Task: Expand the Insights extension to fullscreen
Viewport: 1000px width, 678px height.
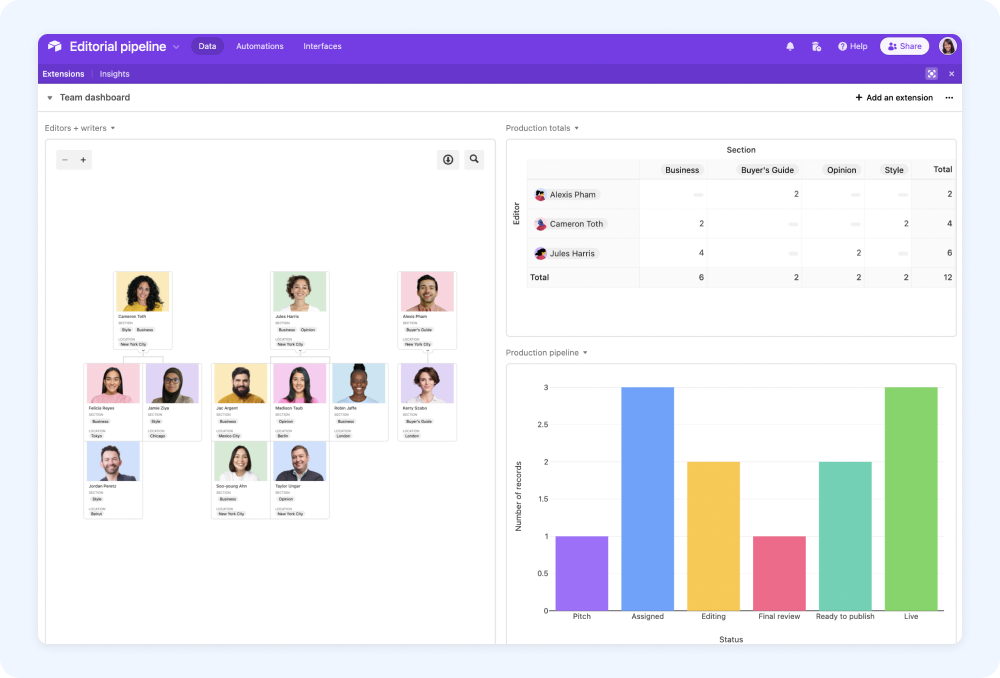Action: click(x=931, y=73)
